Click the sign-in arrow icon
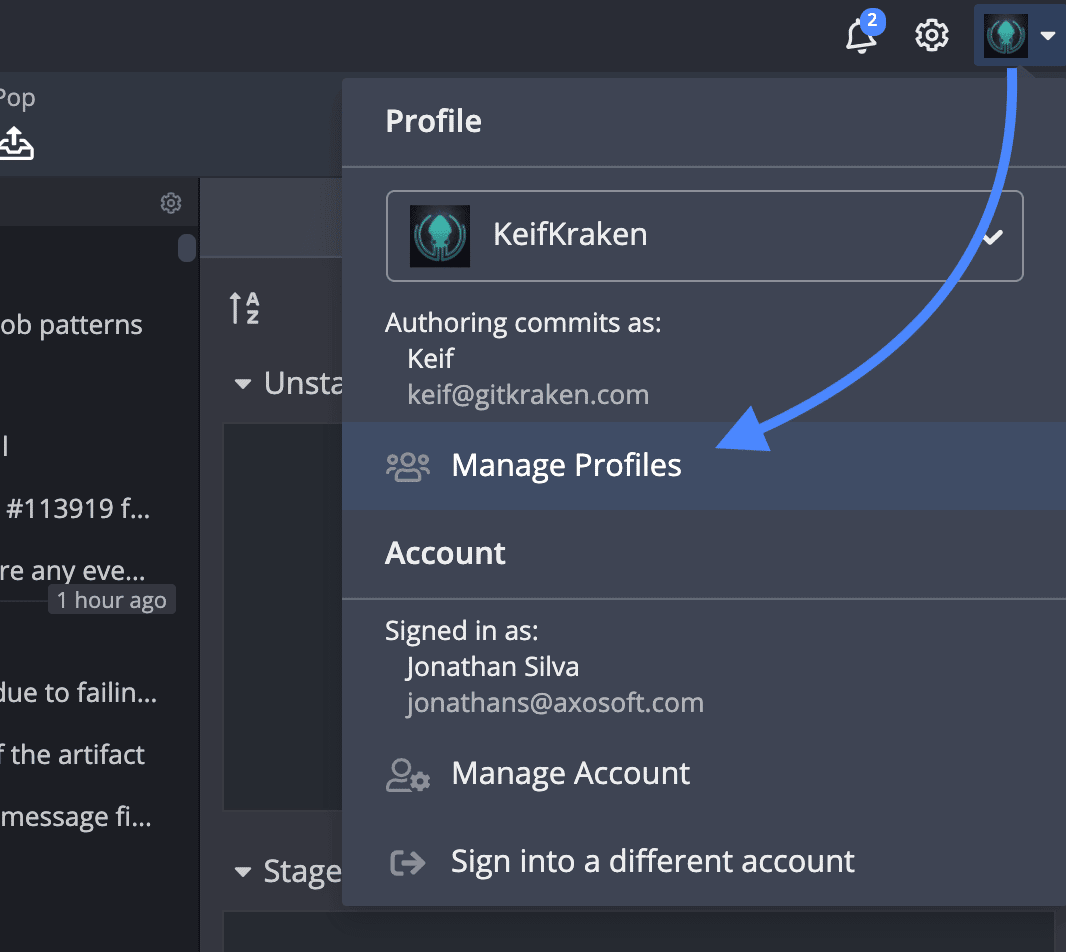This screenshot has width=1066, height=952. click(407, 862)
